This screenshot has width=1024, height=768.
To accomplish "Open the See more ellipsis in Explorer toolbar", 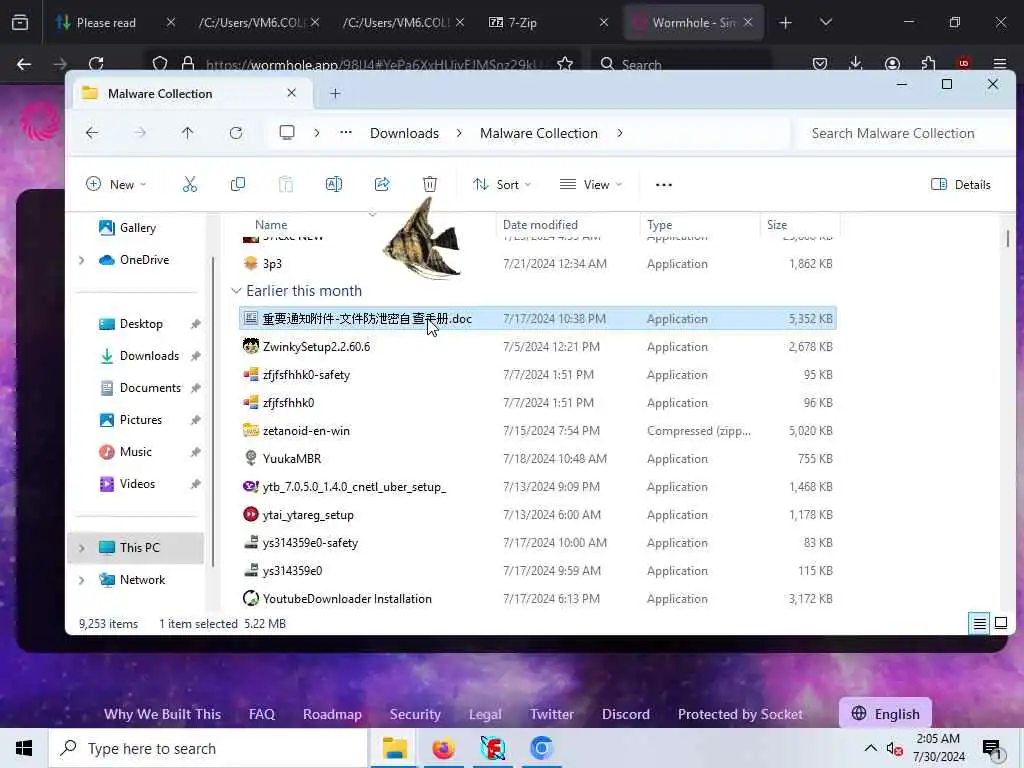I will [x=664, y=185].
